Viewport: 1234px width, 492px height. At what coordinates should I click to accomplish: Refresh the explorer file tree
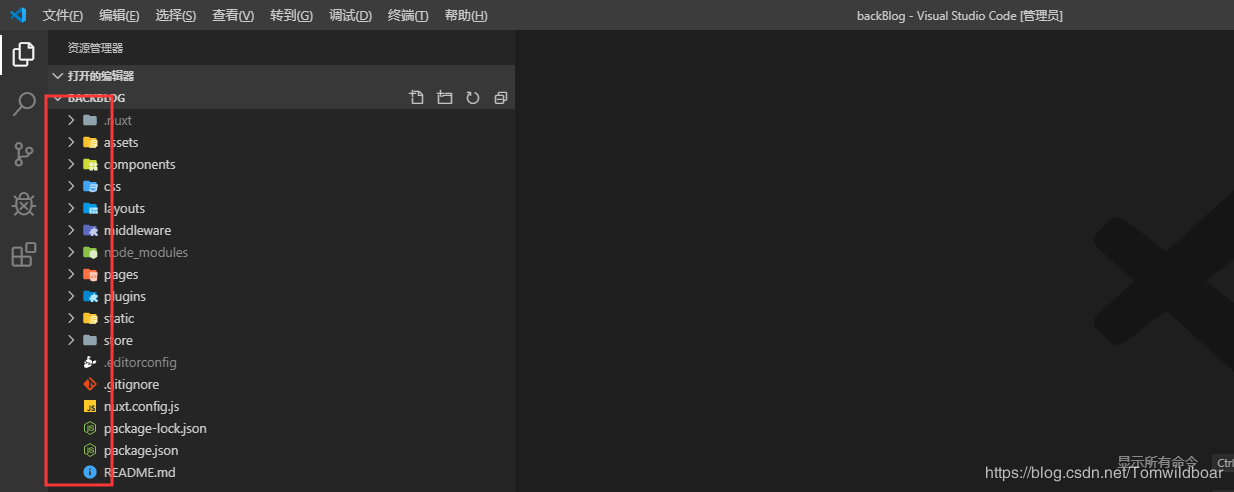(473, 98)
